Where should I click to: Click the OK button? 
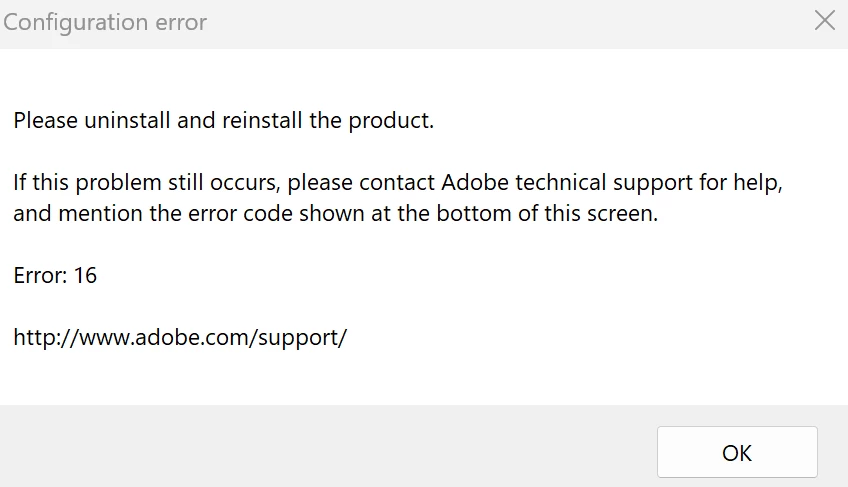pos(737,452)
